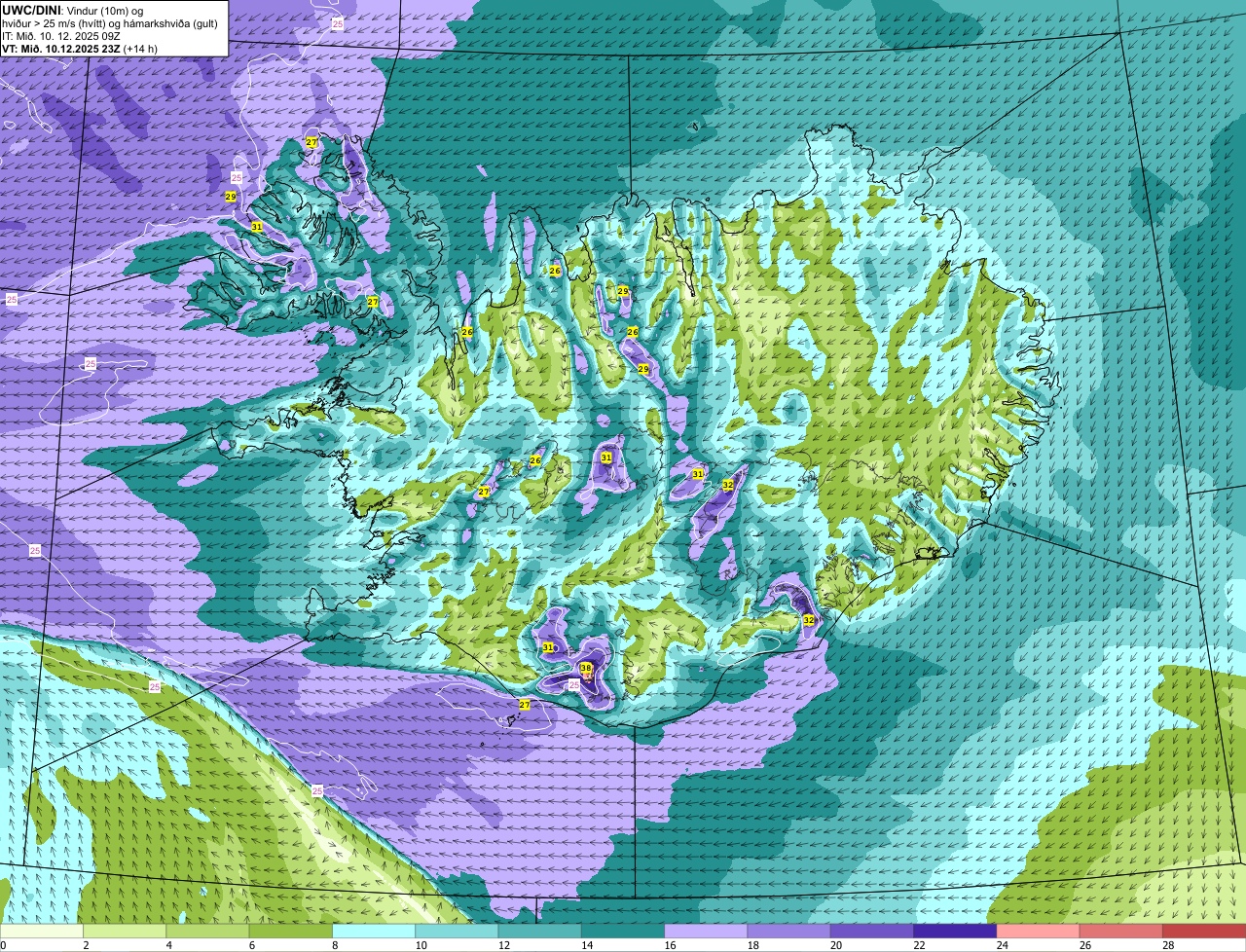The height and width of the screenshot is (952, 1246).
Task: Pick the pink 24–26 m/s legend swatch
Action: point(1039,932)
